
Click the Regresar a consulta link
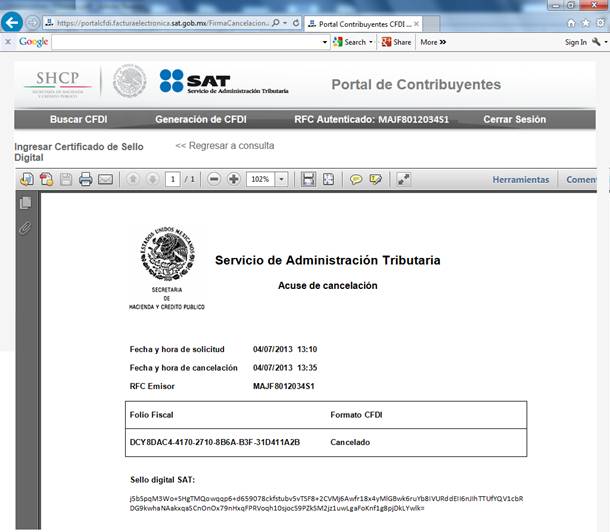point(224,146)
